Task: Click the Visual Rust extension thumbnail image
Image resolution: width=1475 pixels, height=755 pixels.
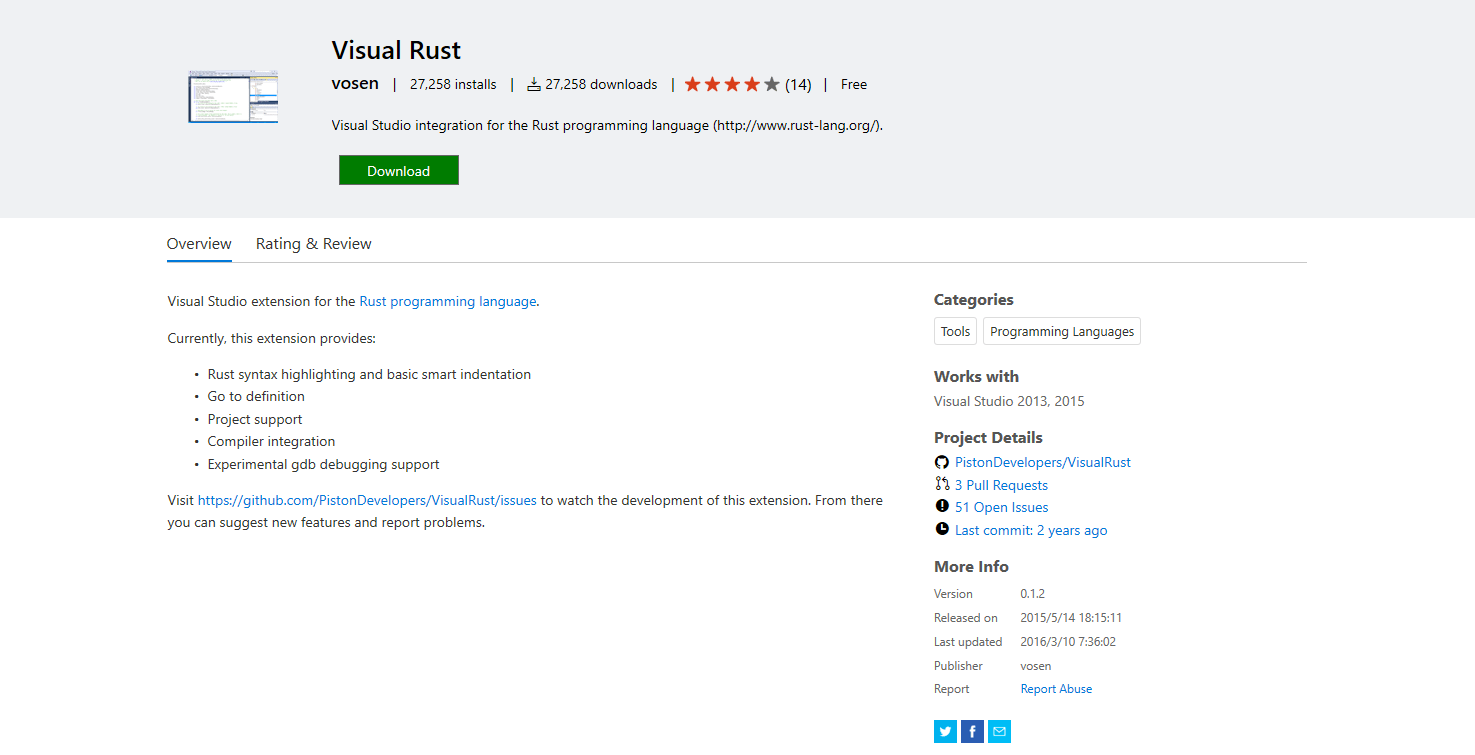Action: [x=233, y=97]
